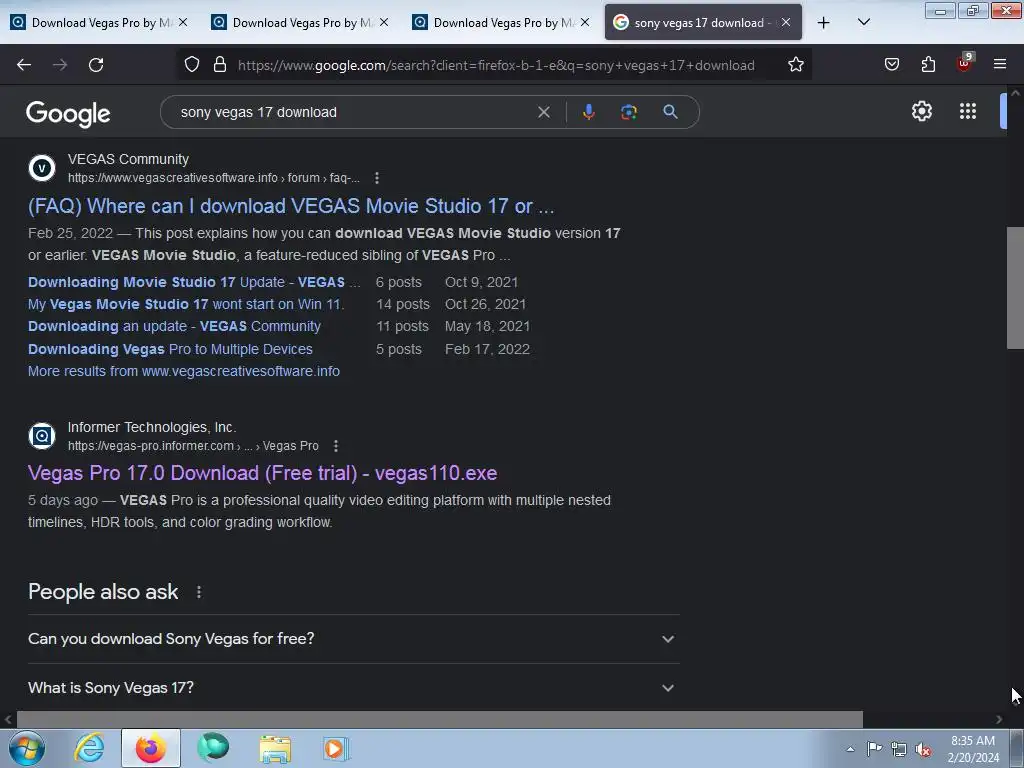Screen dimensions: 1024x768
Task: Open FAQ Where can I download VEGAS link
Action: click(x=291, y=206)
